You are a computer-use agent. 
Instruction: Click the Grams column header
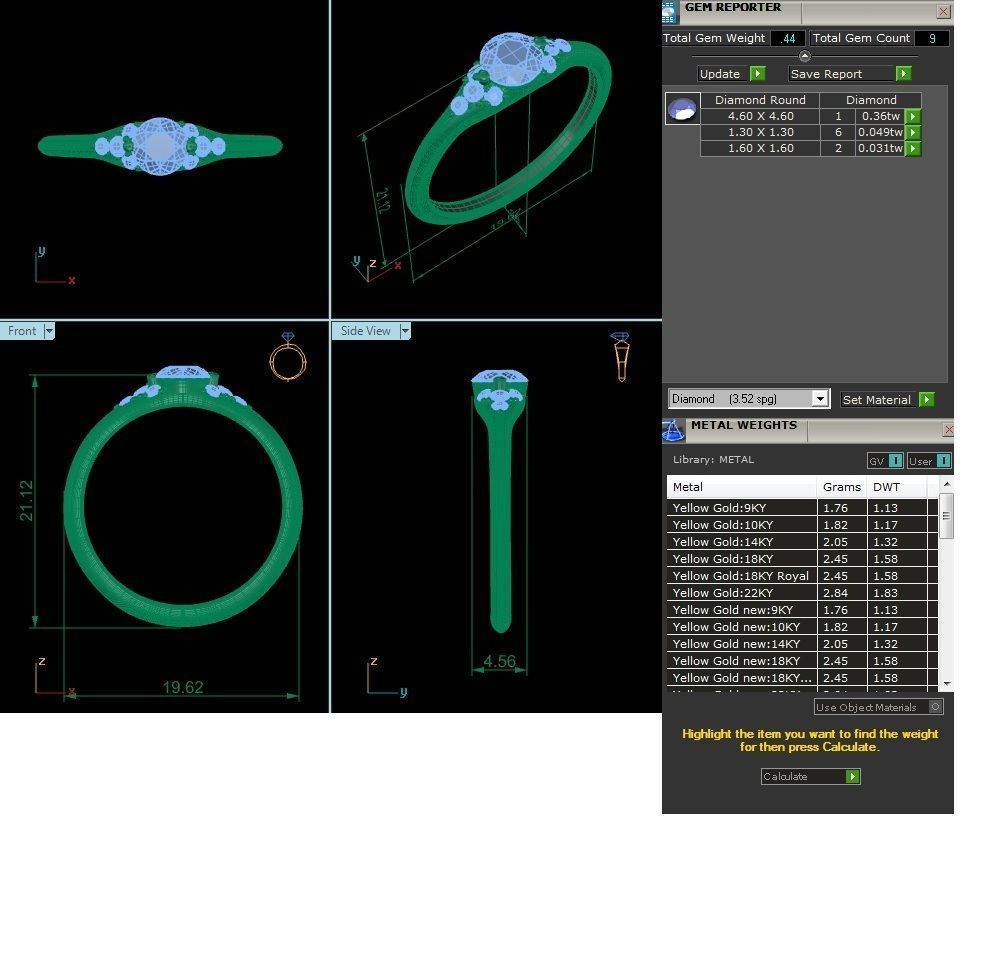[842, 487]
